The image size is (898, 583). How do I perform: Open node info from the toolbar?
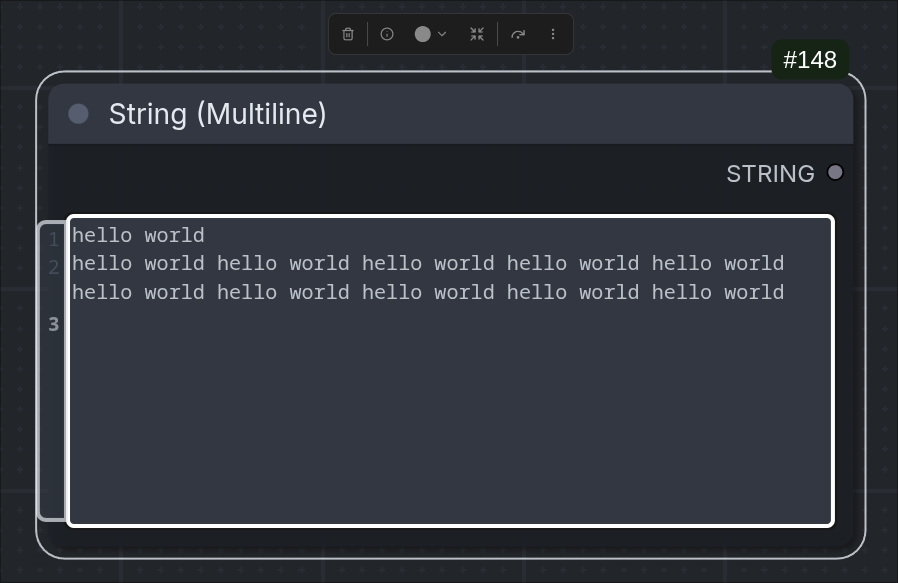pyautogui.click(x=387, y=34)
